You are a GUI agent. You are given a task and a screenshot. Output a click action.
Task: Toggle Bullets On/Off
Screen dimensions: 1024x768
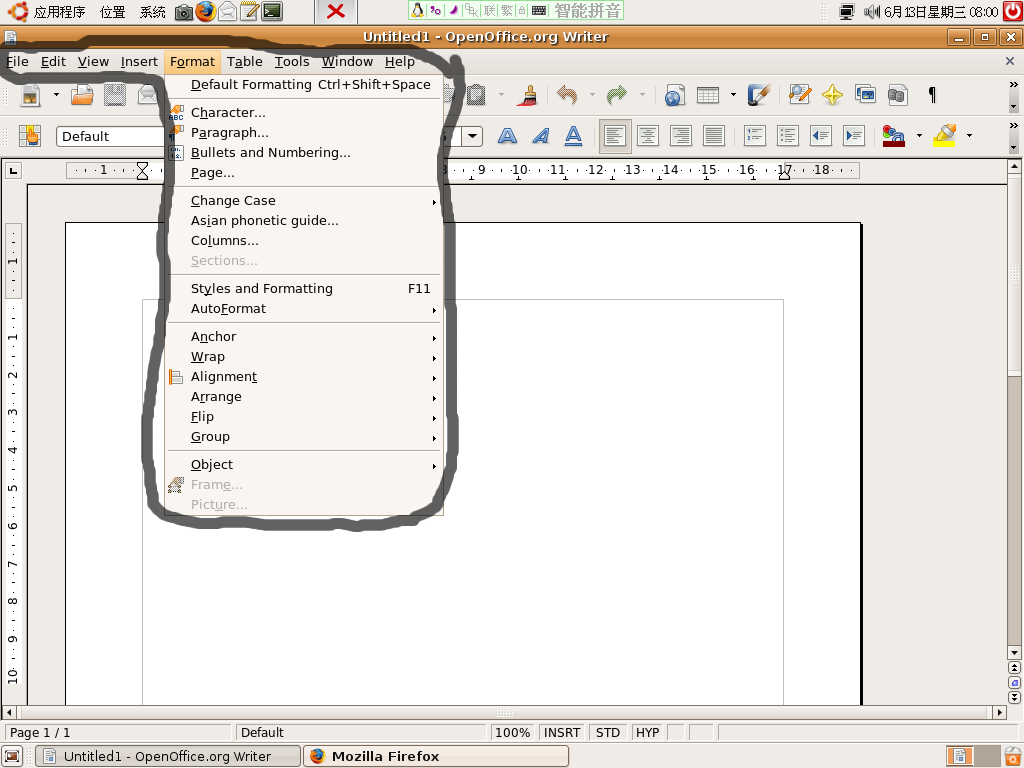(x=788, y=136)
